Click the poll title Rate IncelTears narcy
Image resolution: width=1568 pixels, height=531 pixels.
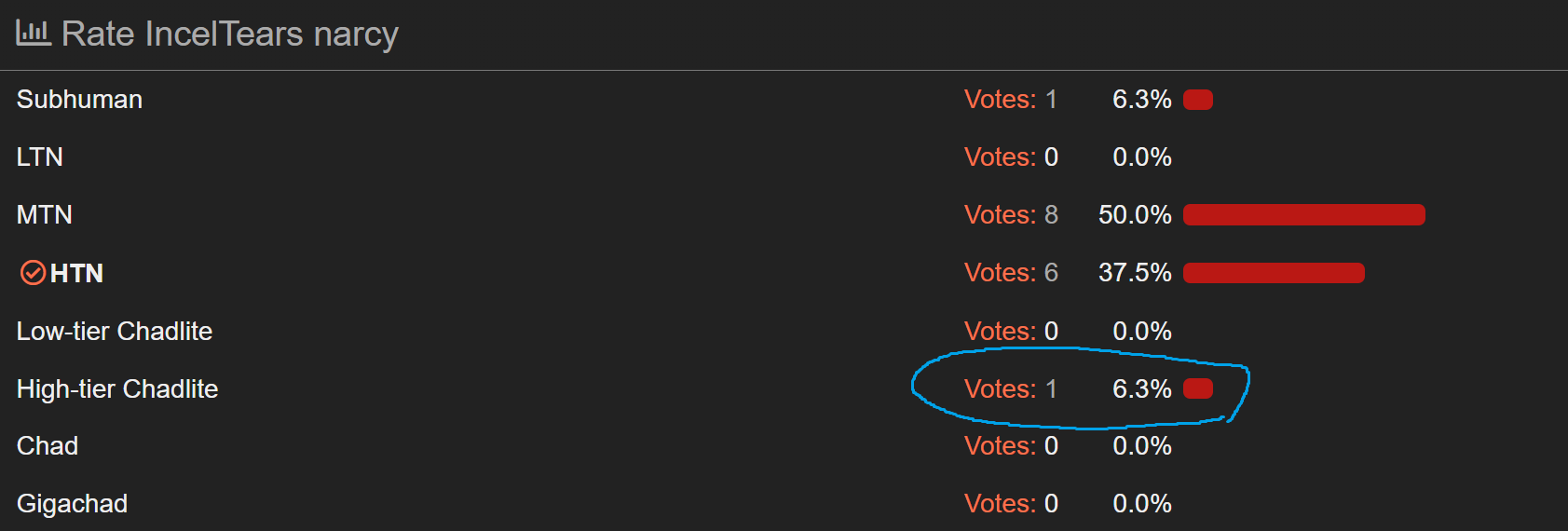[230, 34]
